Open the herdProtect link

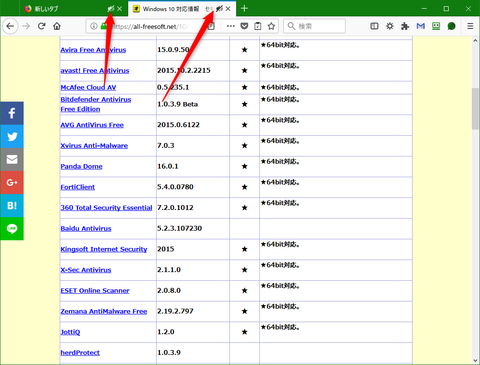click(x=80, y=353)
